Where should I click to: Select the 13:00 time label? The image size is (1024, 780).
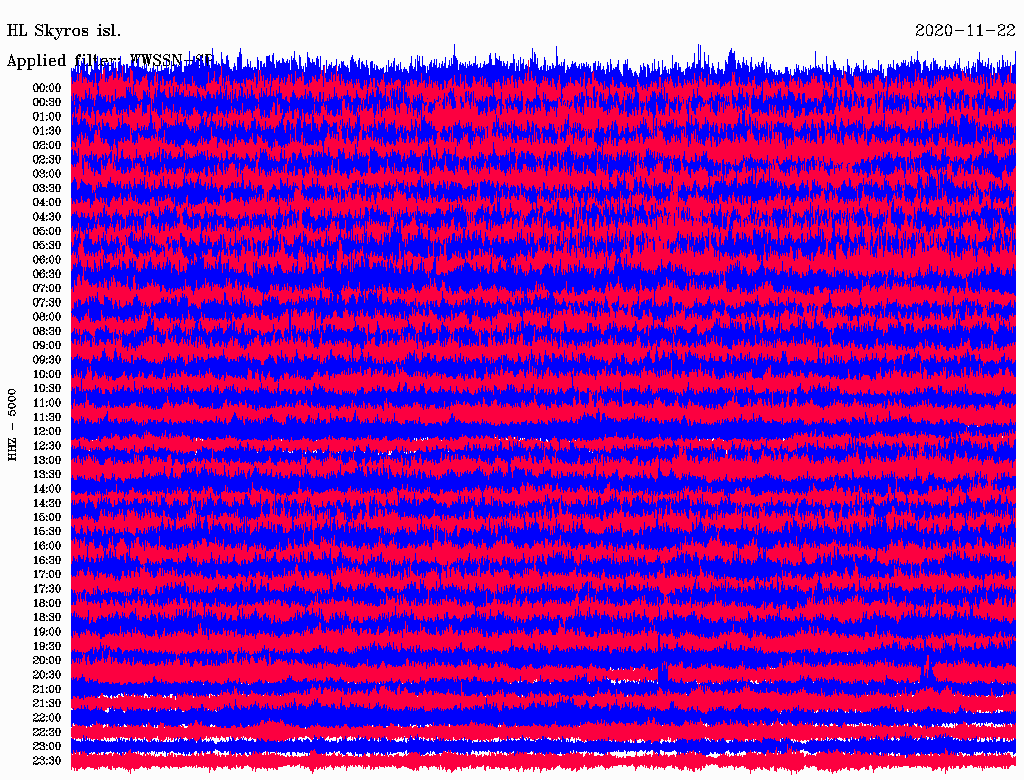[47, 461]
